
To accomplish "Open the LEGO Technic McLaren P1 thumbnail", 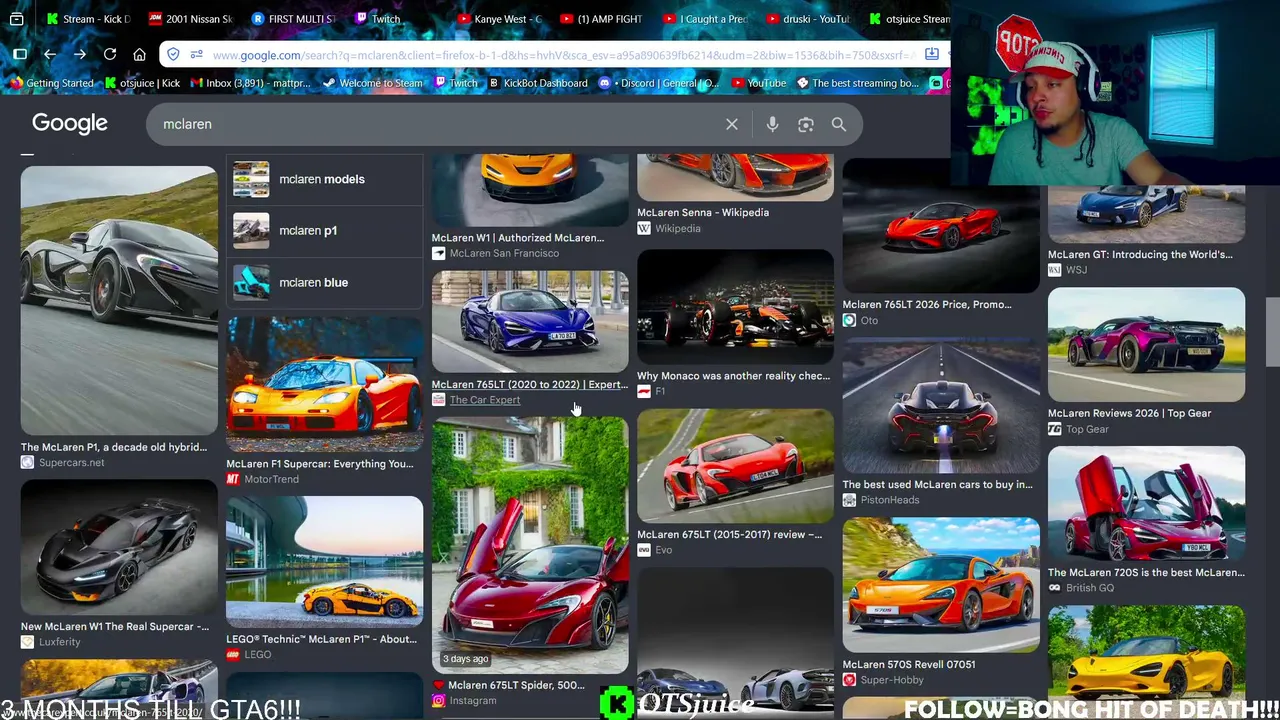I will coord(325,562).
